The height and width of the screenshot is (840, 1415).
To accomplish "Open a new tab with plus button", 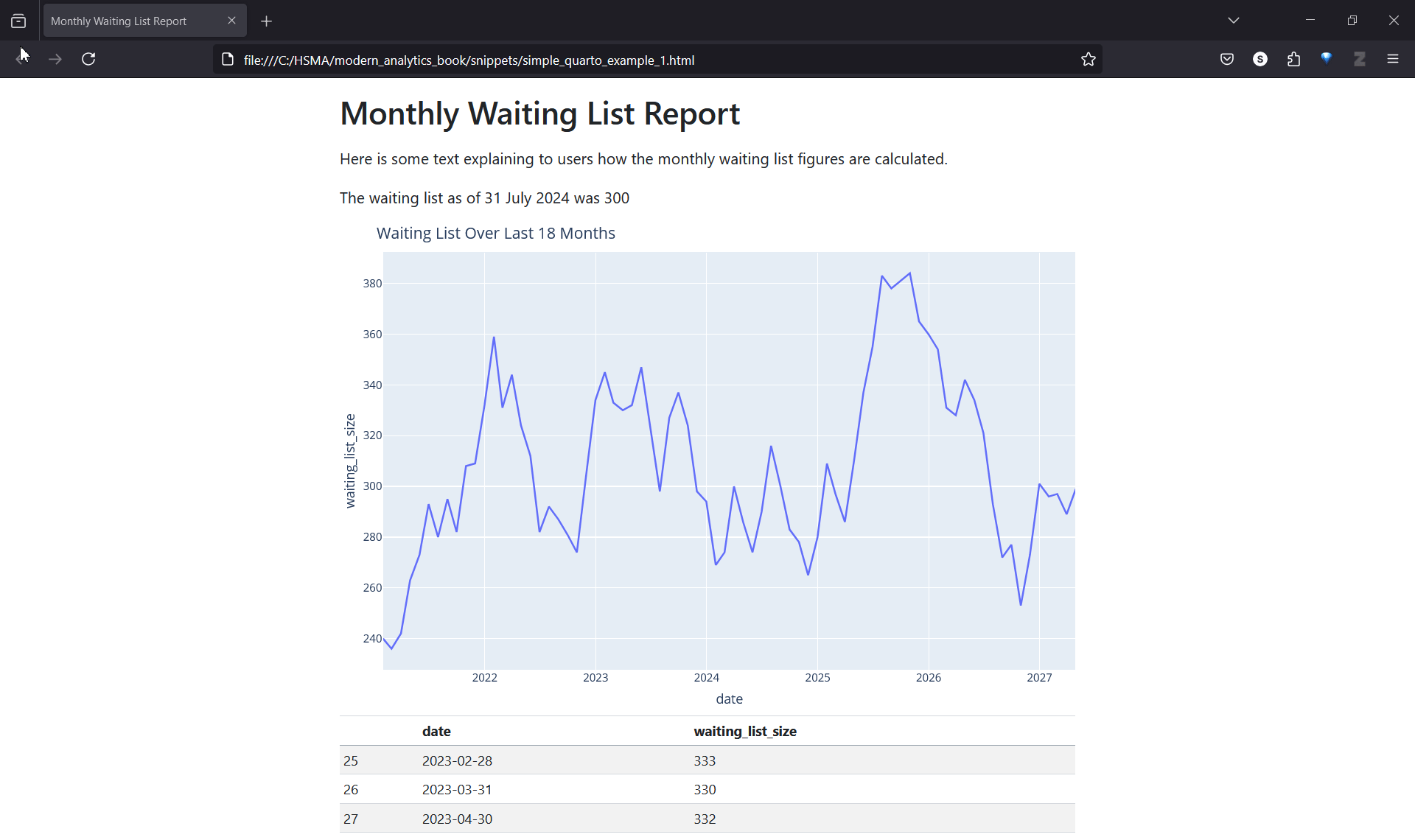I will click(267, 21).
